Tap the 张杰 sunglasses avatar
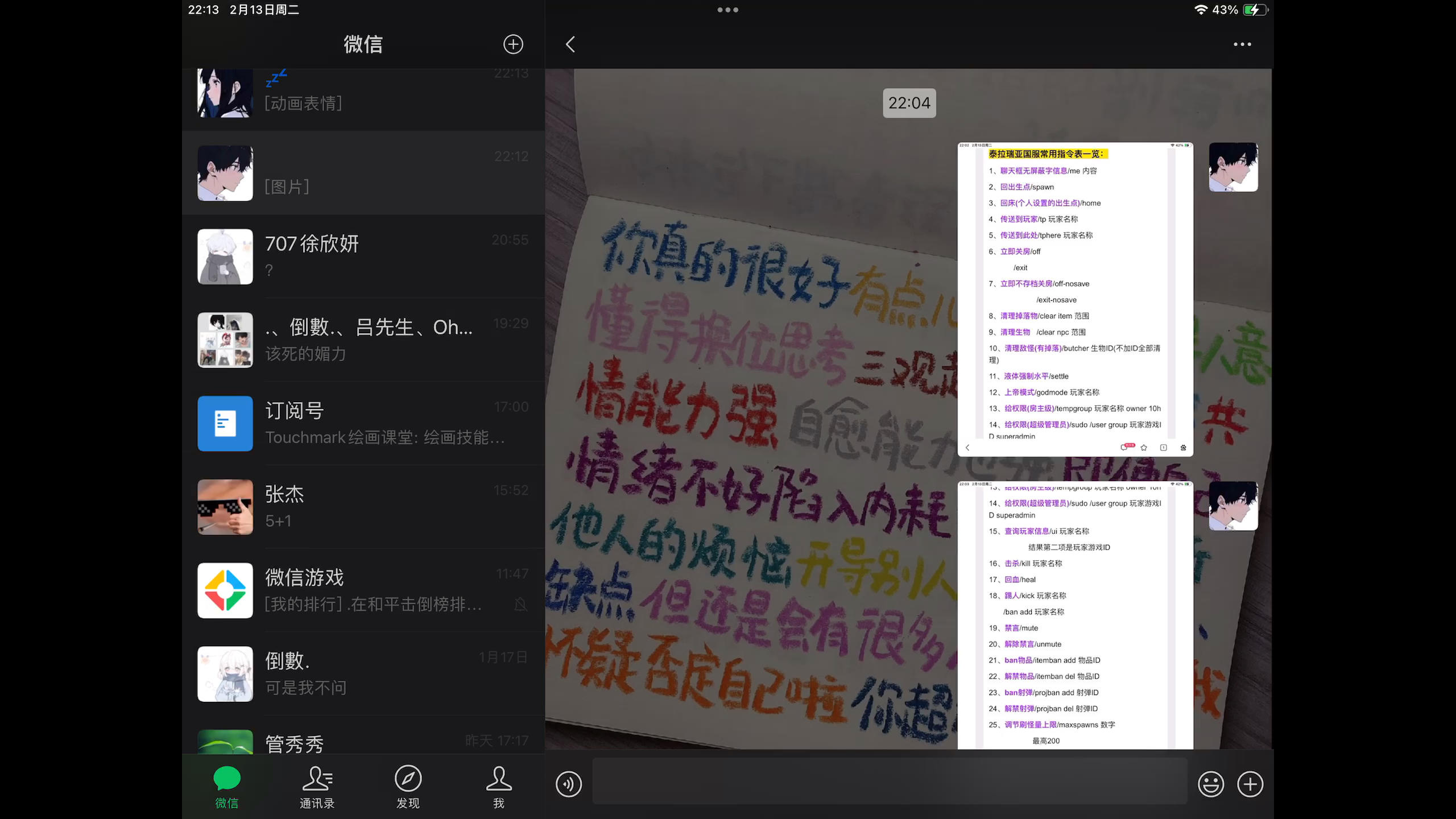This screenshot has width=1456, height=819. coord(225,507)
